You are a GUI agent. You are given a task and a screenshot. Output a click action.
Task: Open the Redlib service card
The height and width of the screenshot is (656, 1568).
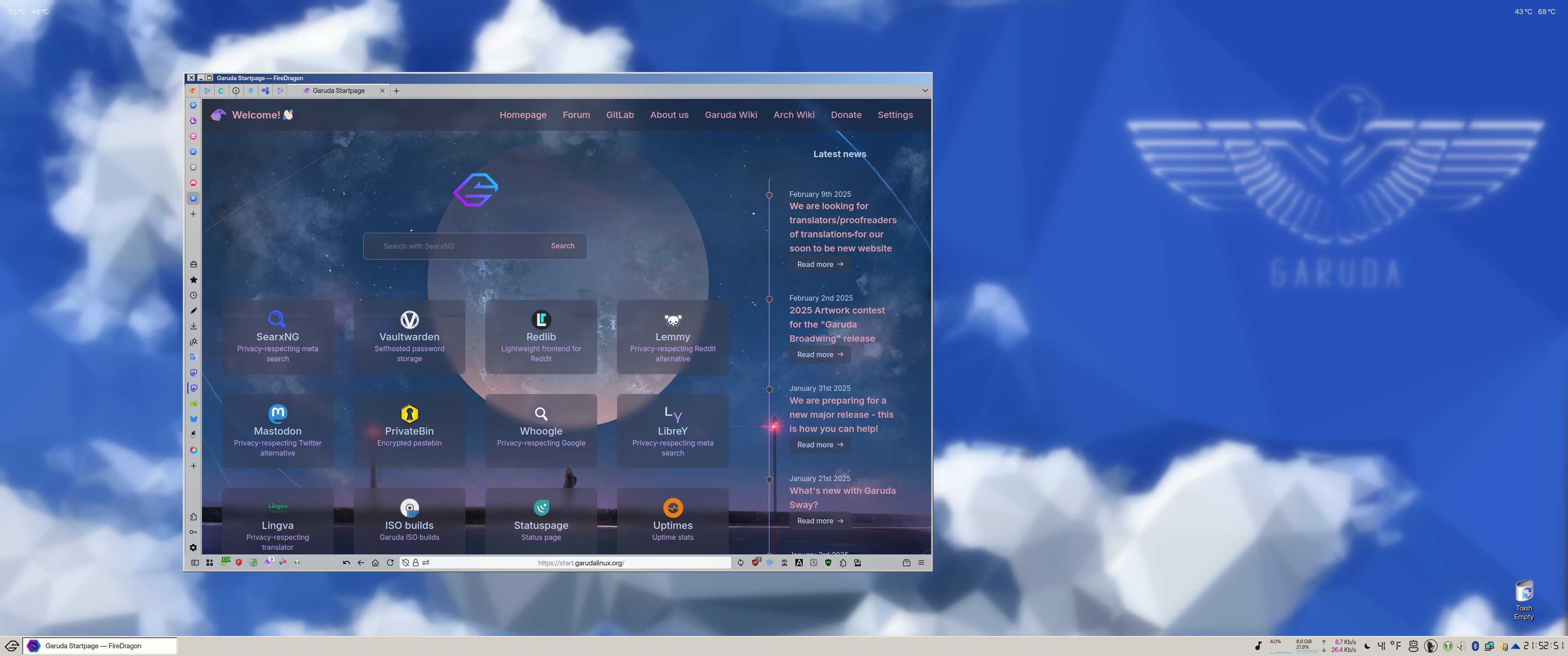541,337
